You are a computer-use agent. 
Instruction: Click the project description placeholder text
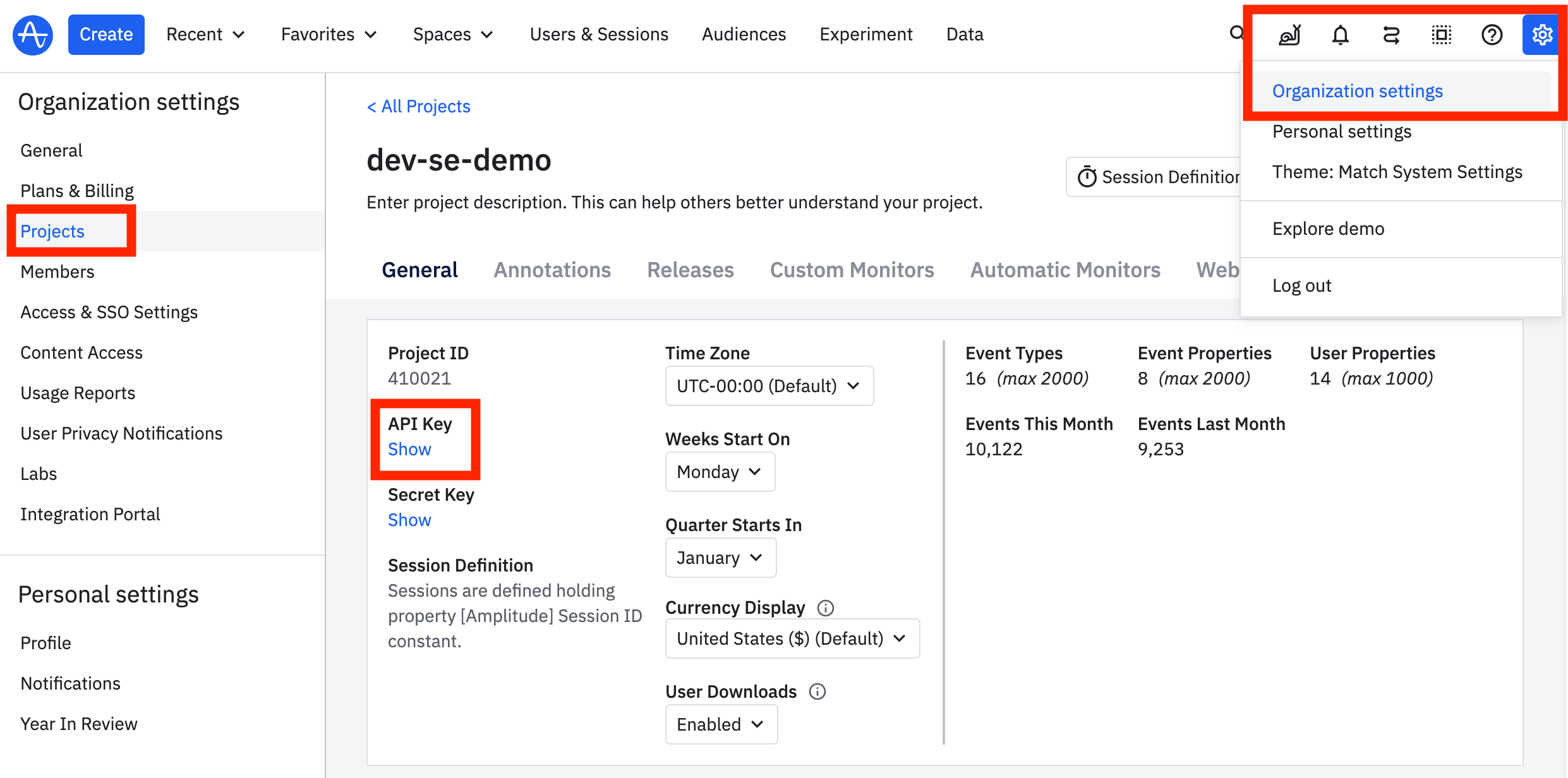click(675, 202)
